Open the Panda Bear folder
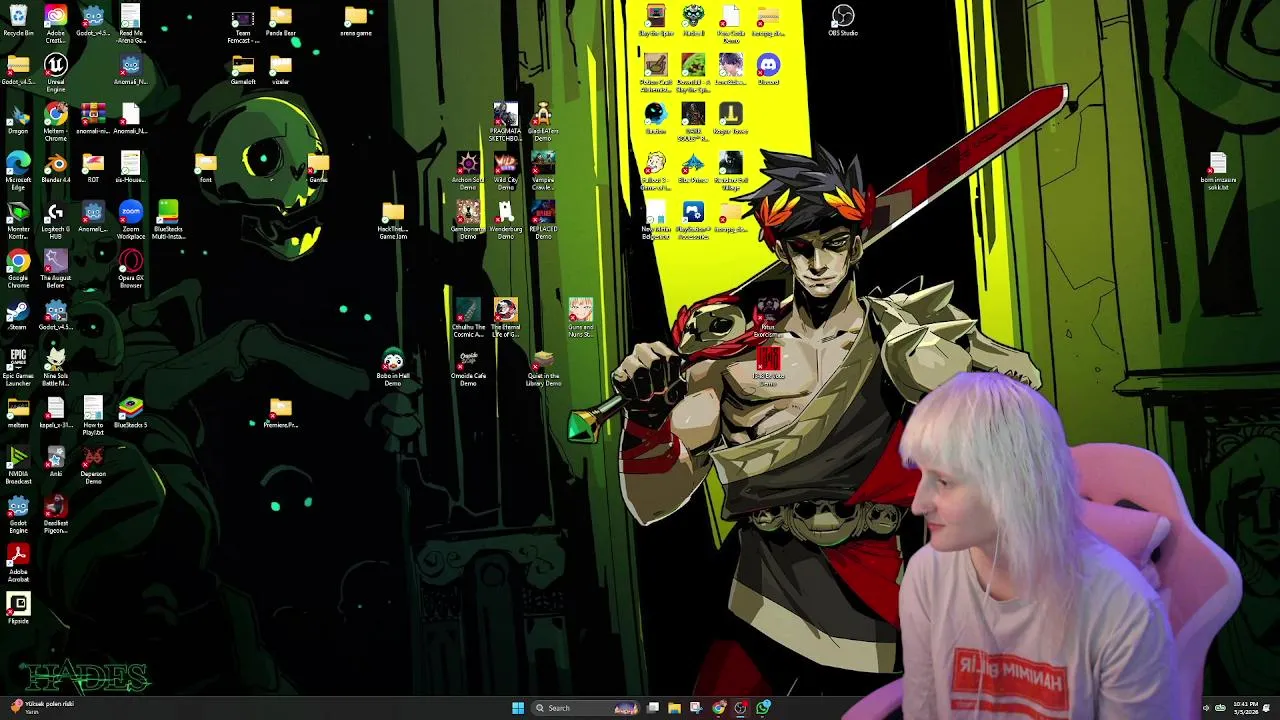Screen dimensions: 1280x720 click(x=281, y=21)
